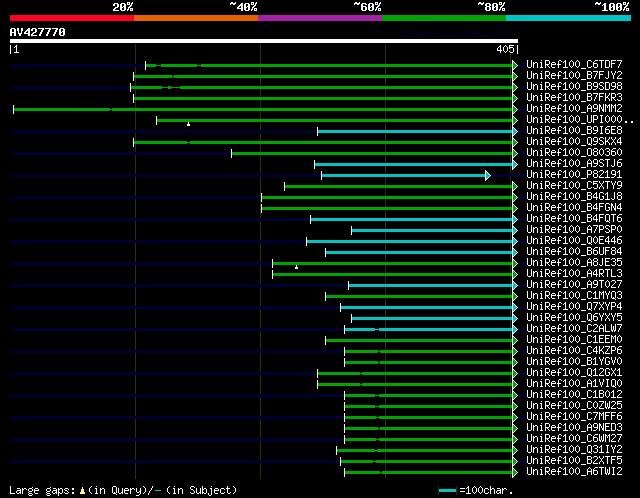Select the UniRef100_A8JE35 label
The width and height of the screenshot is (640, 498).
point(574,263)
